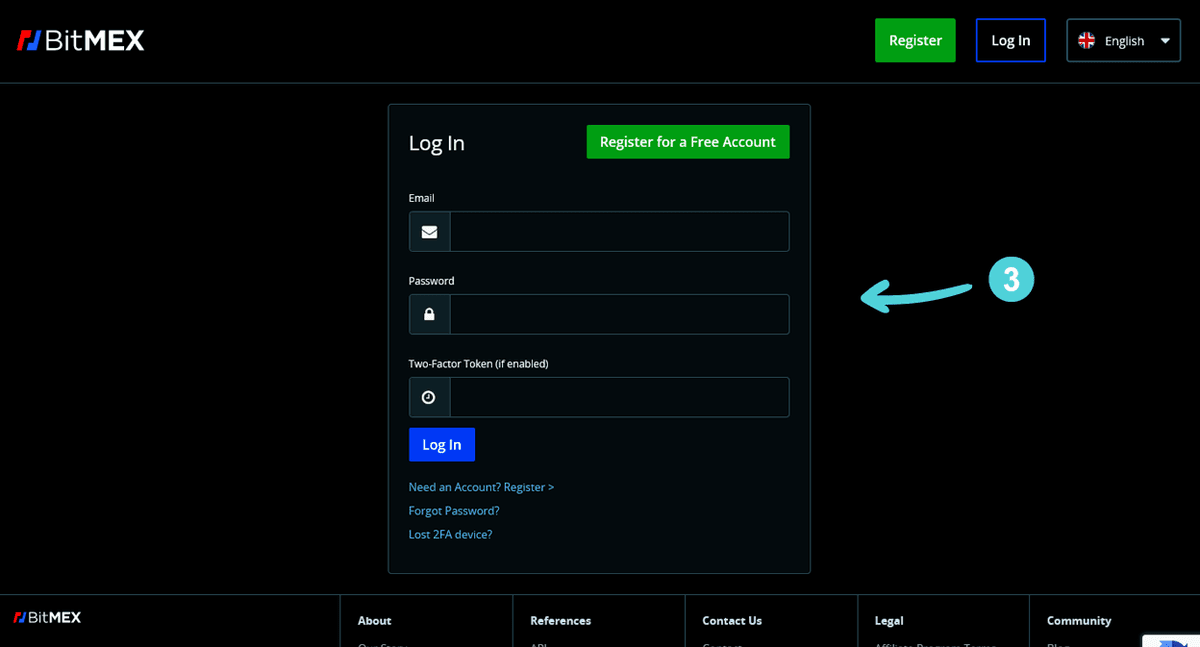The image size is (1200, 647).
Task: Click the footer BitMEX logo
Action: pyautogui.click(x=47, y=617)
